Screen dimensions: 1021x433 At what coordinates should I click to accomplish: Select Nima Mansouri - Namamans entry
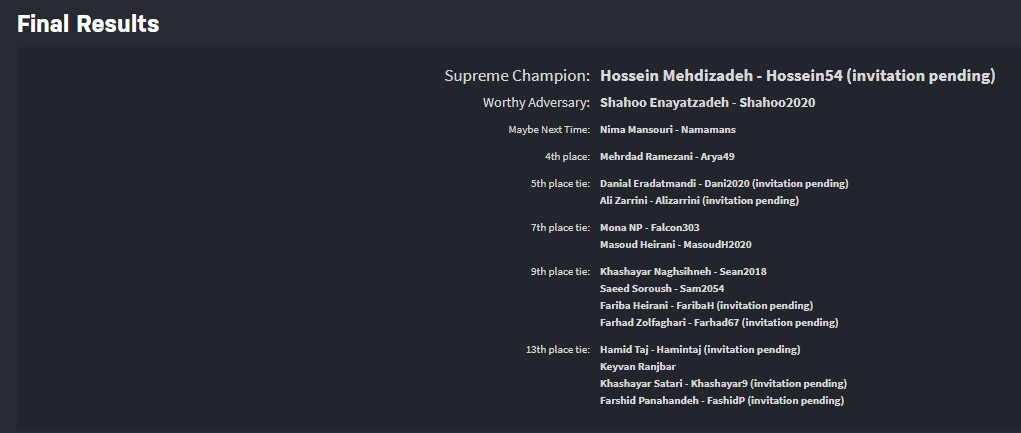[x=666, y=129]
